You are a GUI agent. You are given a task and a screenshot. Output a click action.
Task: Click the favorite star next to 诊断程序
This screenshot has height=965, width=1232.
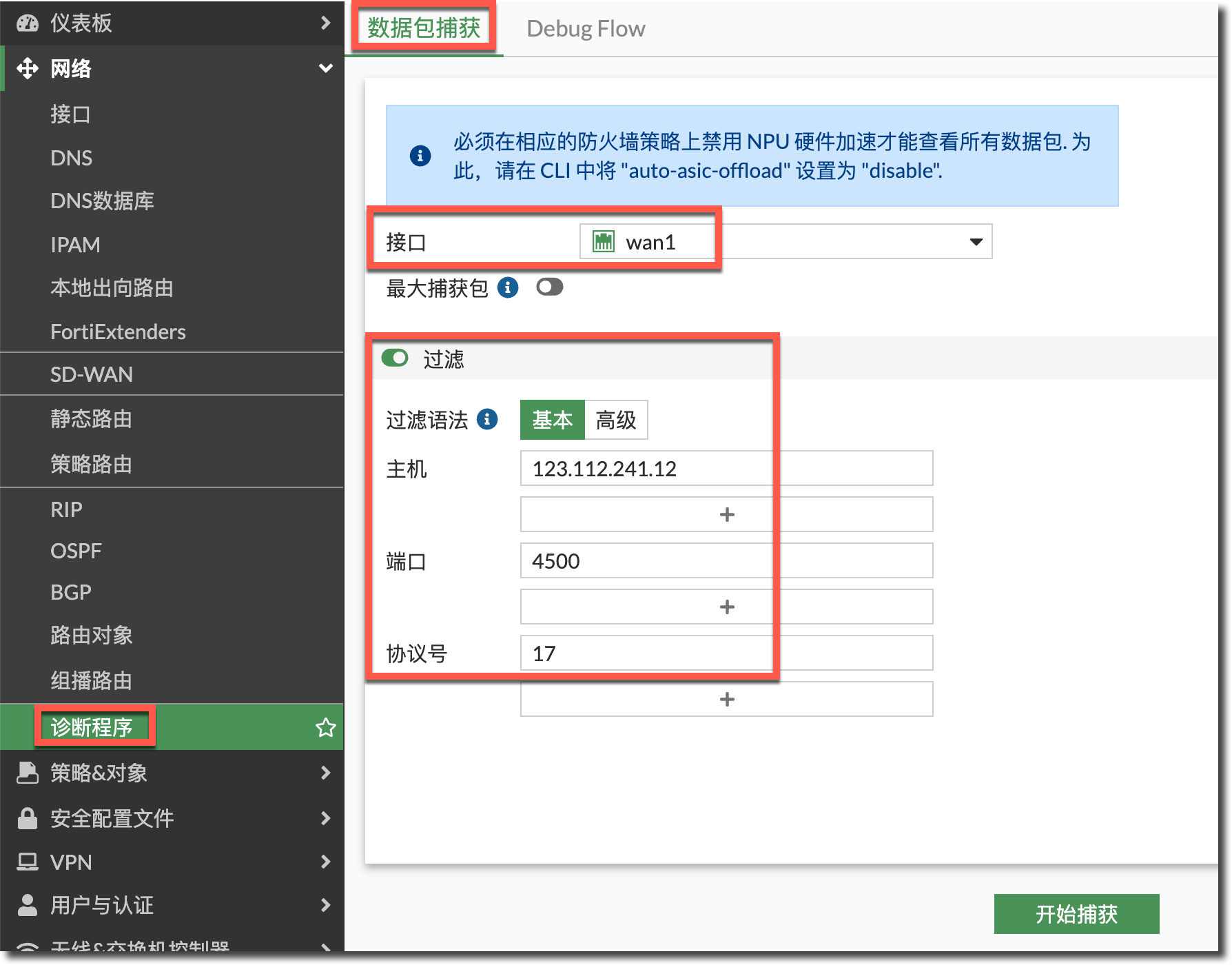click(x=325, y=727)
